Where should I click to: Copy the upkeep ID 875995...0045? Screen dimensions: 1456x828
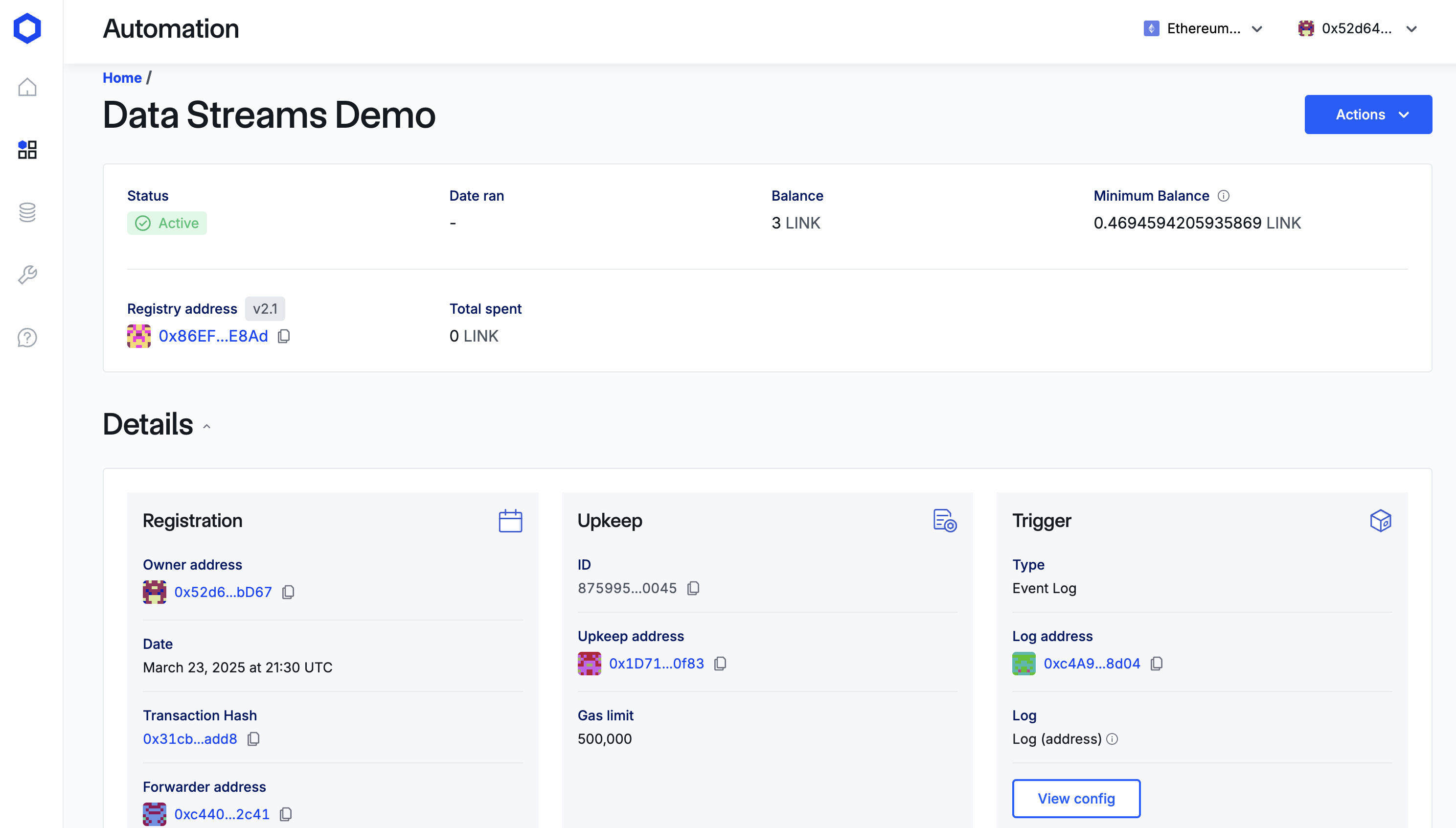tap(693, 588)
